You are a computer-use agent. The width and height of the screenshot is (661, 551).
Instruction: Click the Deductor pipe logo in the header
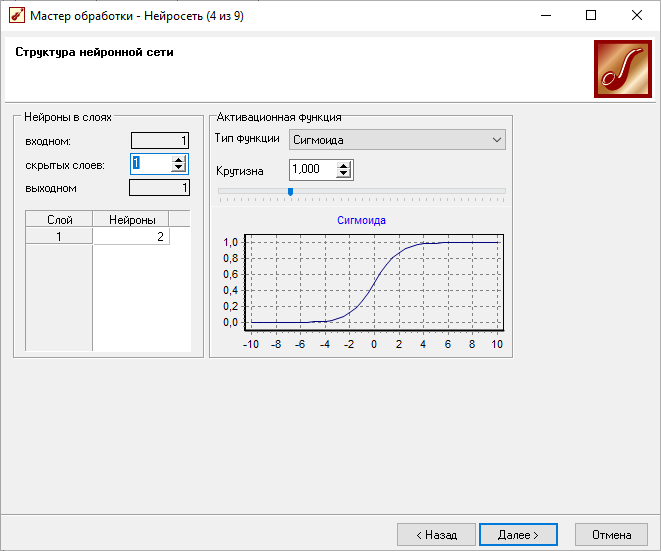(x=623, y=69)
